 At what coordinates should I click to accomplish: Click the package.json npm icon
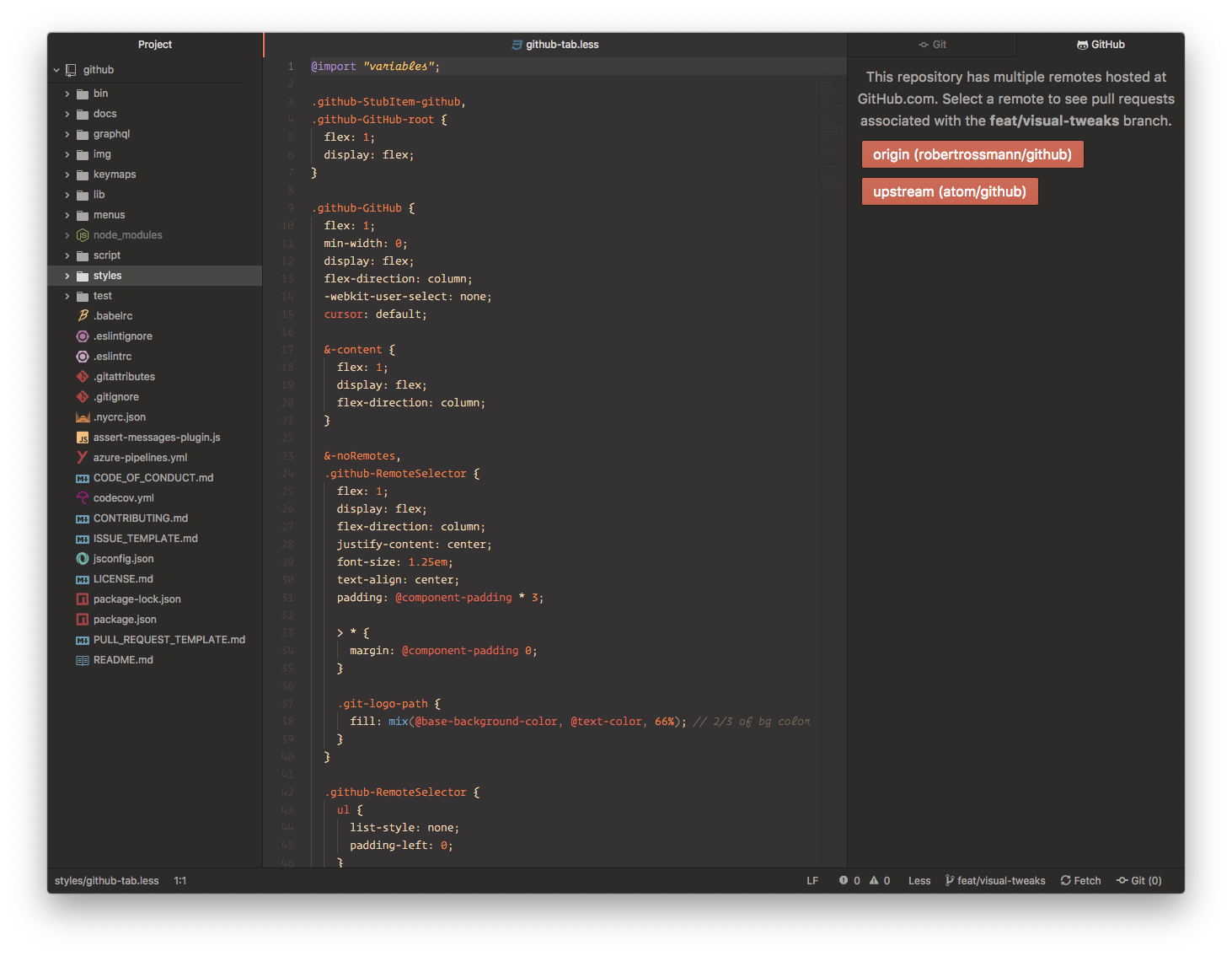tap(83, 620)
